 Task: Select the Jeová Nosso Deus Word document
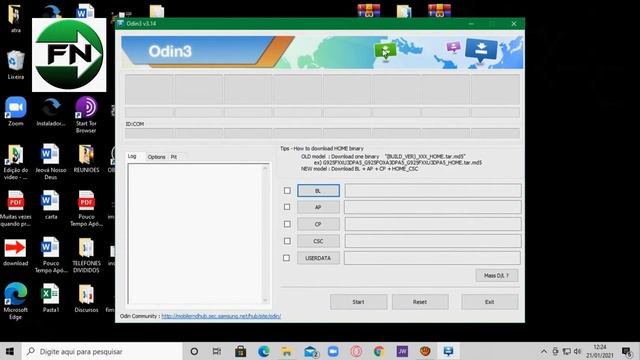click(x=51, y=162)
